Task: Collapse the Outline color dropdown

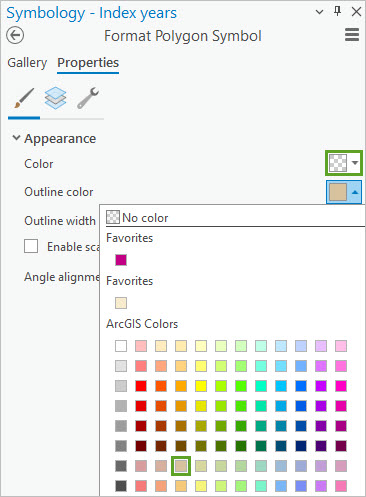Action: (x=344, y=192)
